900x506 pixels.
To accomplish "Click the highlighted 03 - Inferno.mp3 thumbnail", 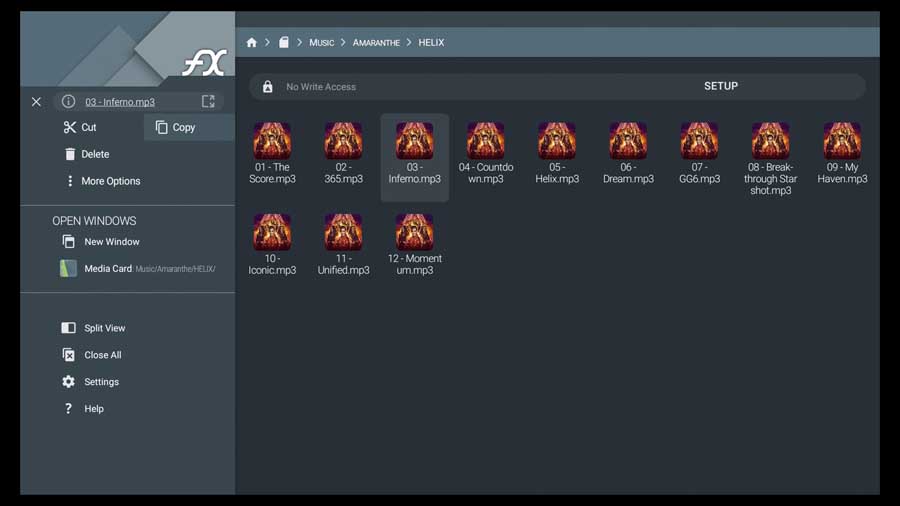I will pos(414,141).
